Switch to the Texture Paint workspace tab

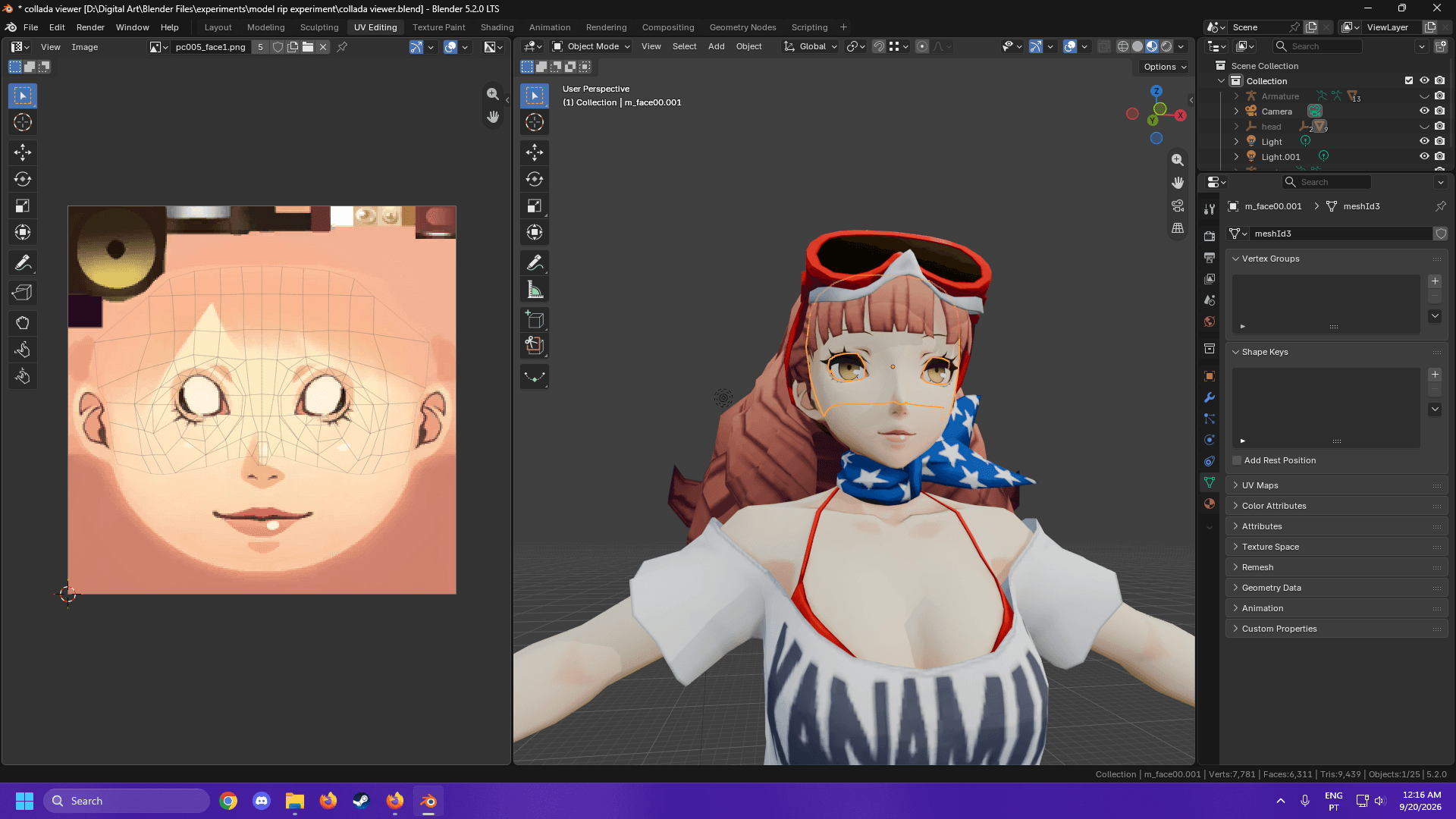[x=438, y=27]
